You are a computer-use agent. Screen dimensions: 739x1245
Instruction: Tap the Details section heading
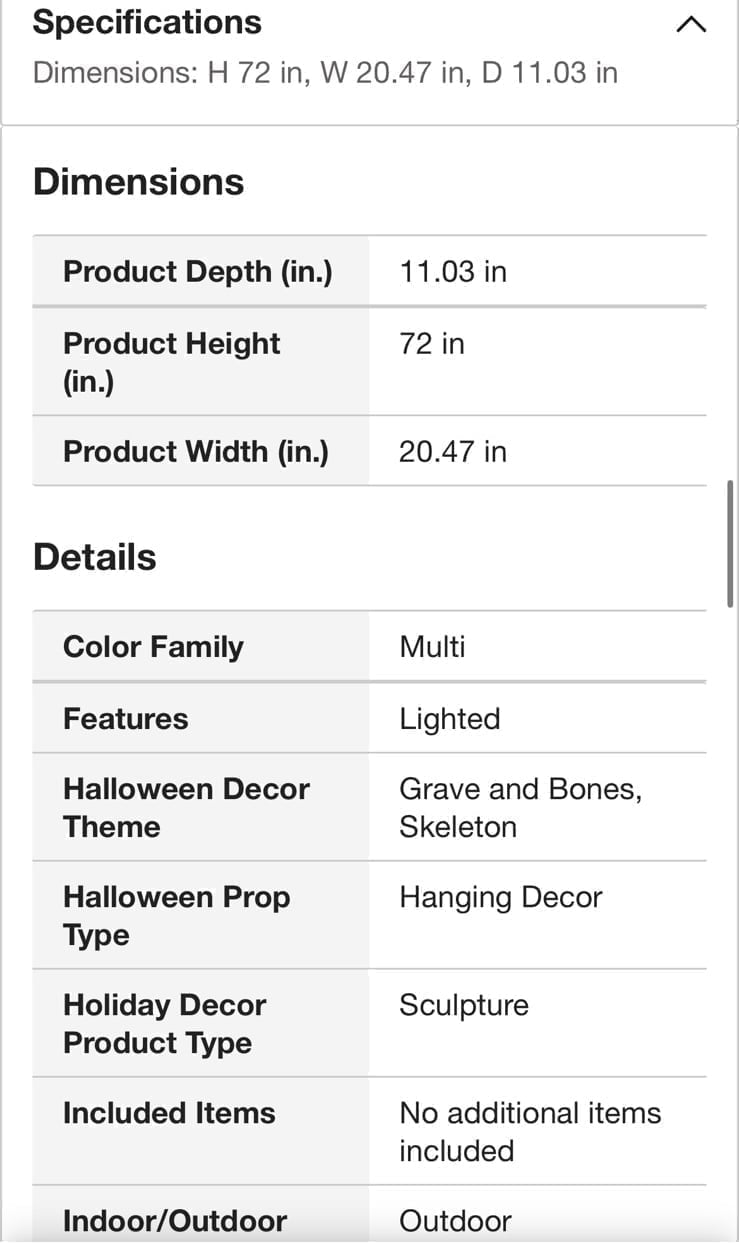tap(95, 557)
